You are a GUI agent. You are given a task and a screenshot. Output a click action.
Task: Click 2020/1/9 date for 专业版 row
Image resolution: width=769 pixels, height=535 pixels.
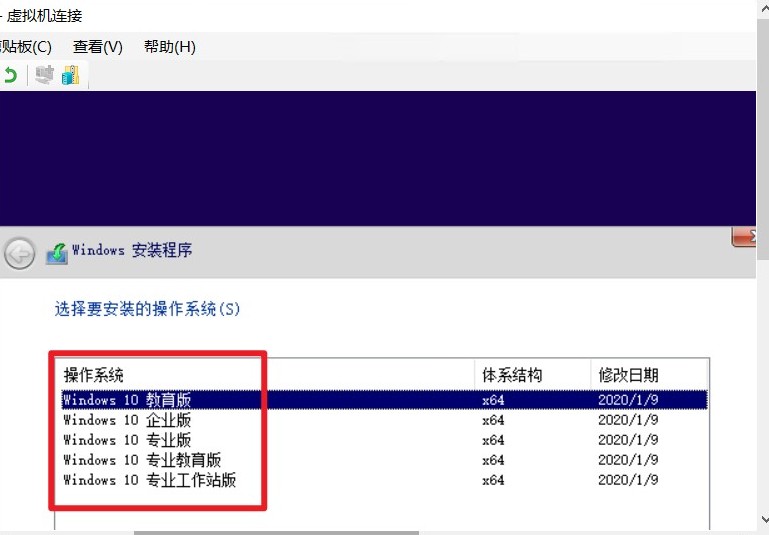pyautogui.click(x=628, y=440)
